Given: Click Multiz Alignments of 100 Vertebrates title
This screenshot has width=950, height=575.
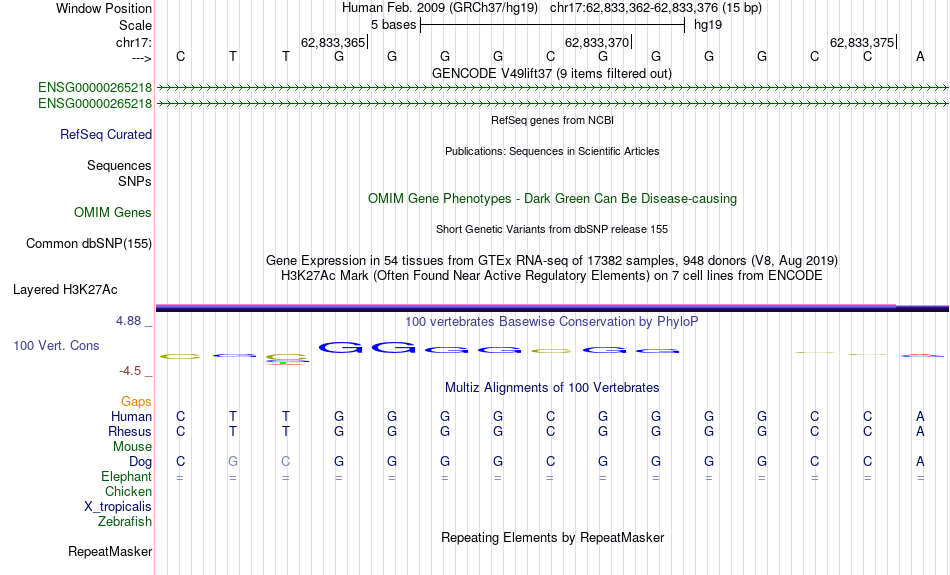Looking at the screenshot, I should [x=552, y=388].
